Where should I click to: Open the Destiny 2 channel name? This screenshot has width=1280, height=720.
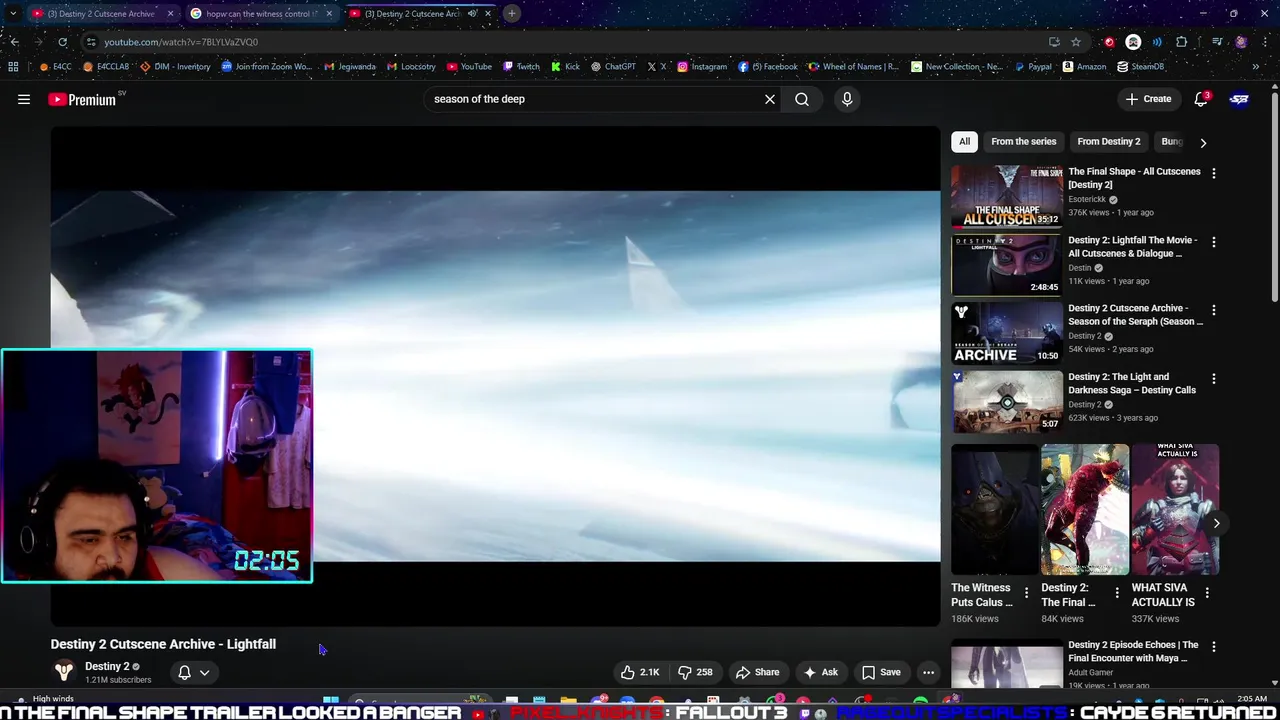click(x=106, y=666)
